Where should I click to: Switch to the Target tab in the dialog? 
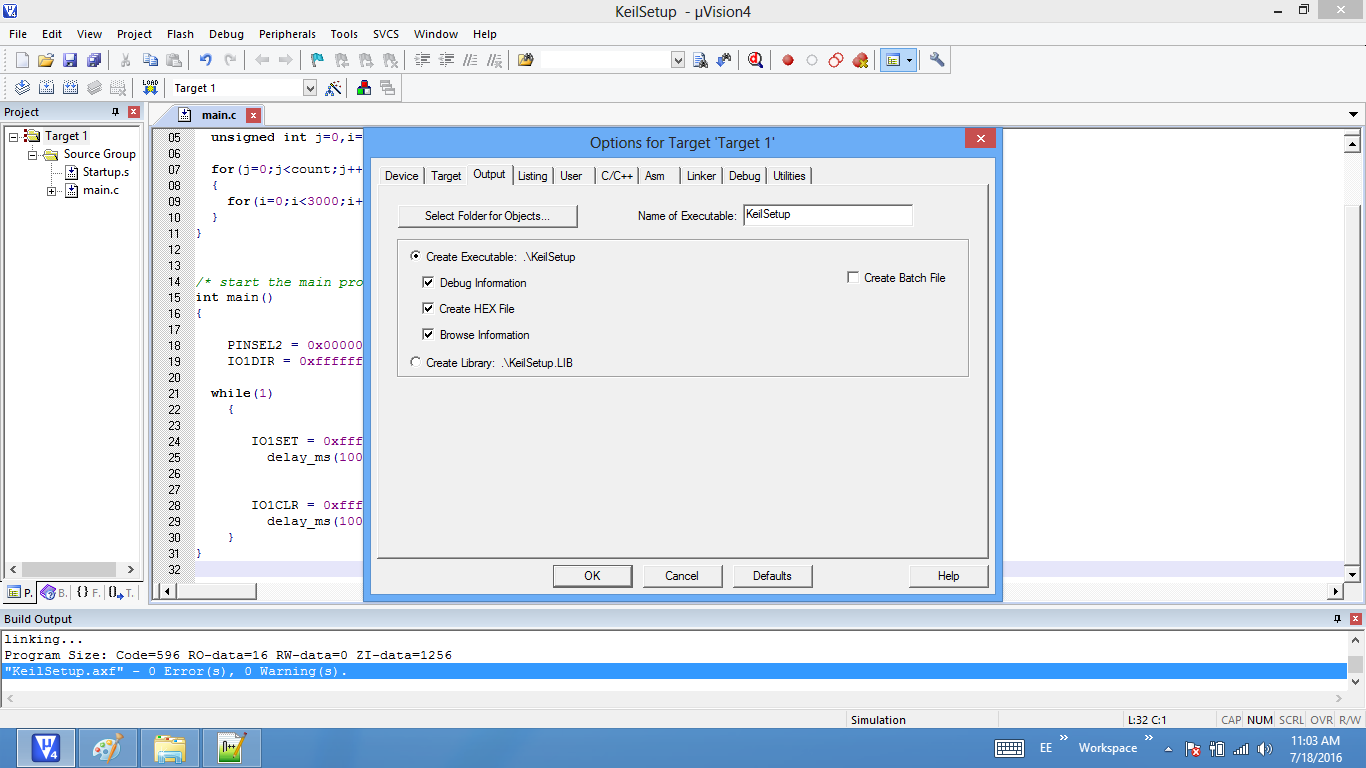coord(446,176)
